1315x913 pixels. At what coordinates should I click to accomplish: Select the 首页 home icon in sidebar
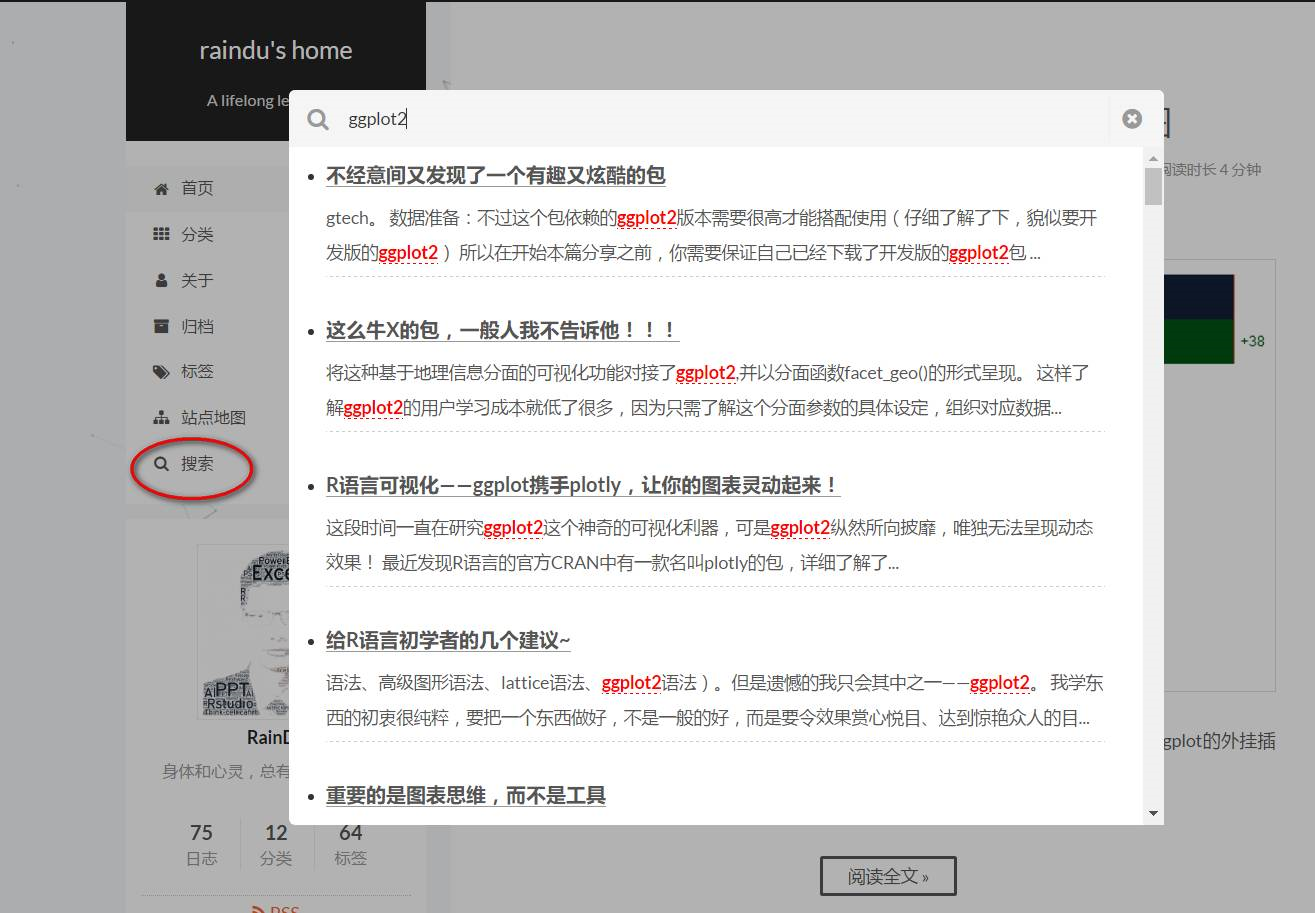[x=160, y=187]
